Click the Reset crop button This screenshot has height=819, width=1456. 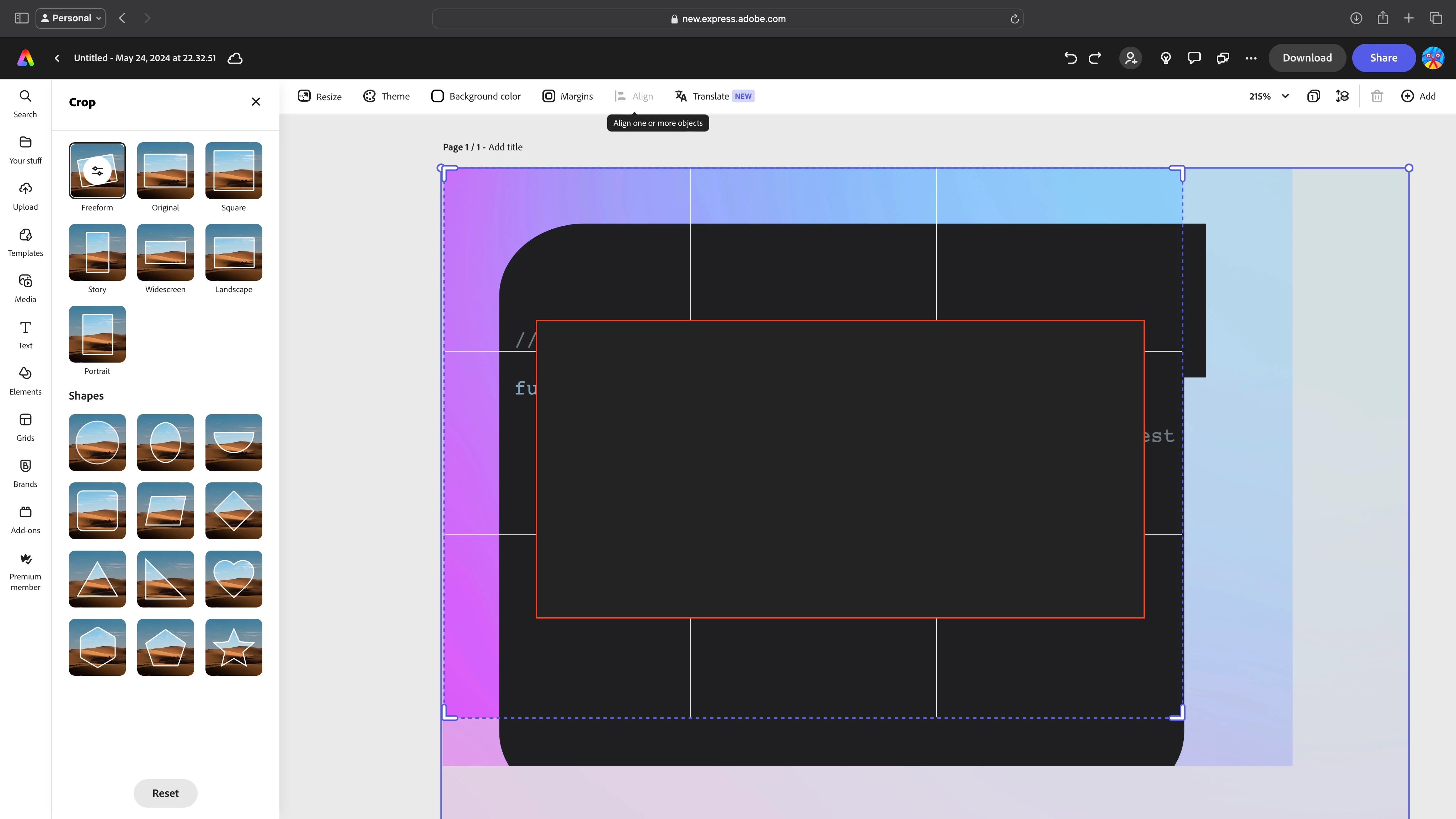click(165, 793)
